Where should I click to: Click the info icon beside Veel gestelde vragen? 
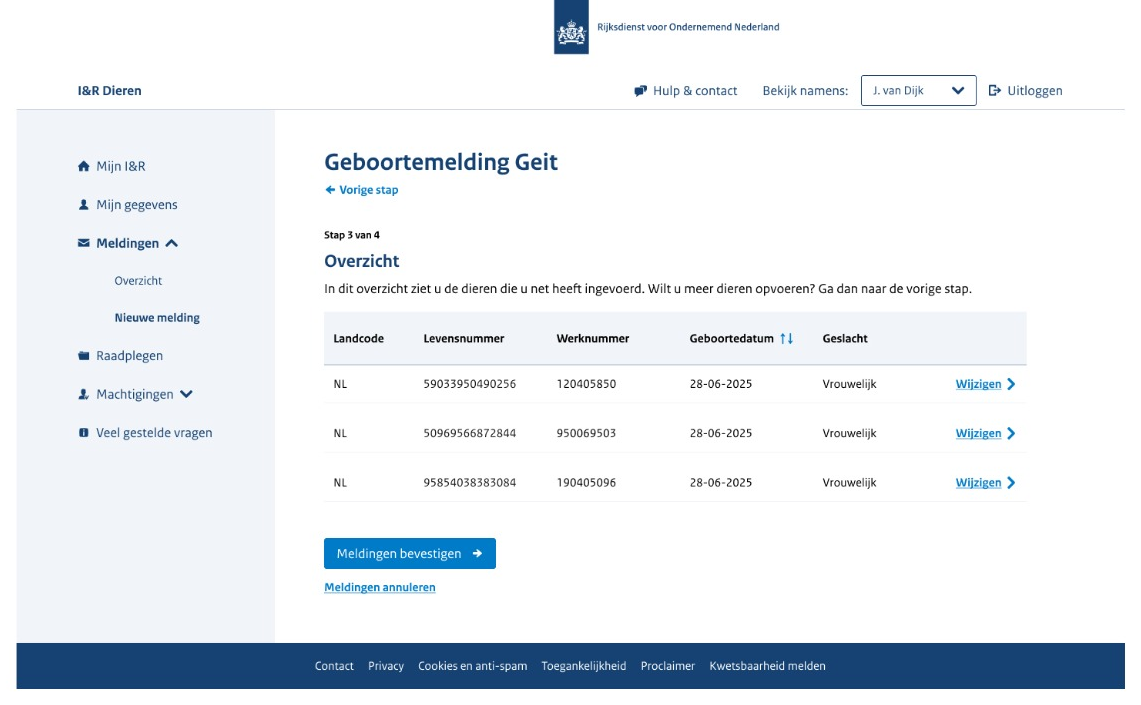[84, 433]
